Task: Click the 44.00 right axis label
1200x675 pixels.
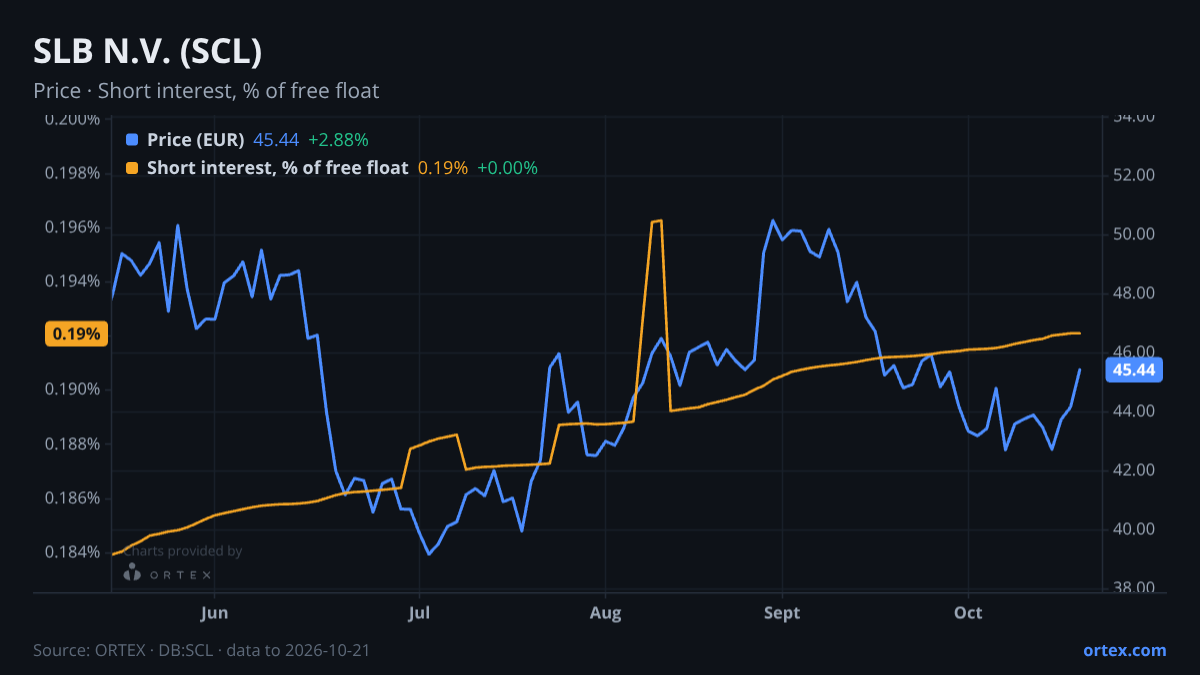Action: [x=1134, y=412]
